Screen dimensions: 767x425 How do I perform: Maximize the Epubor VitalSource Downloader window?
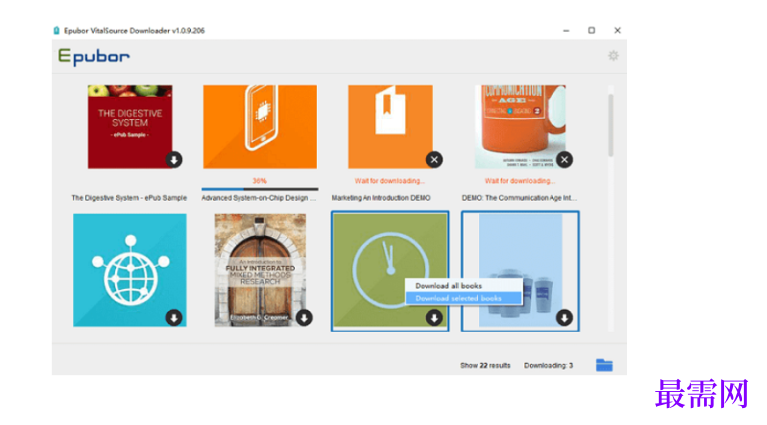click(591, 30)
